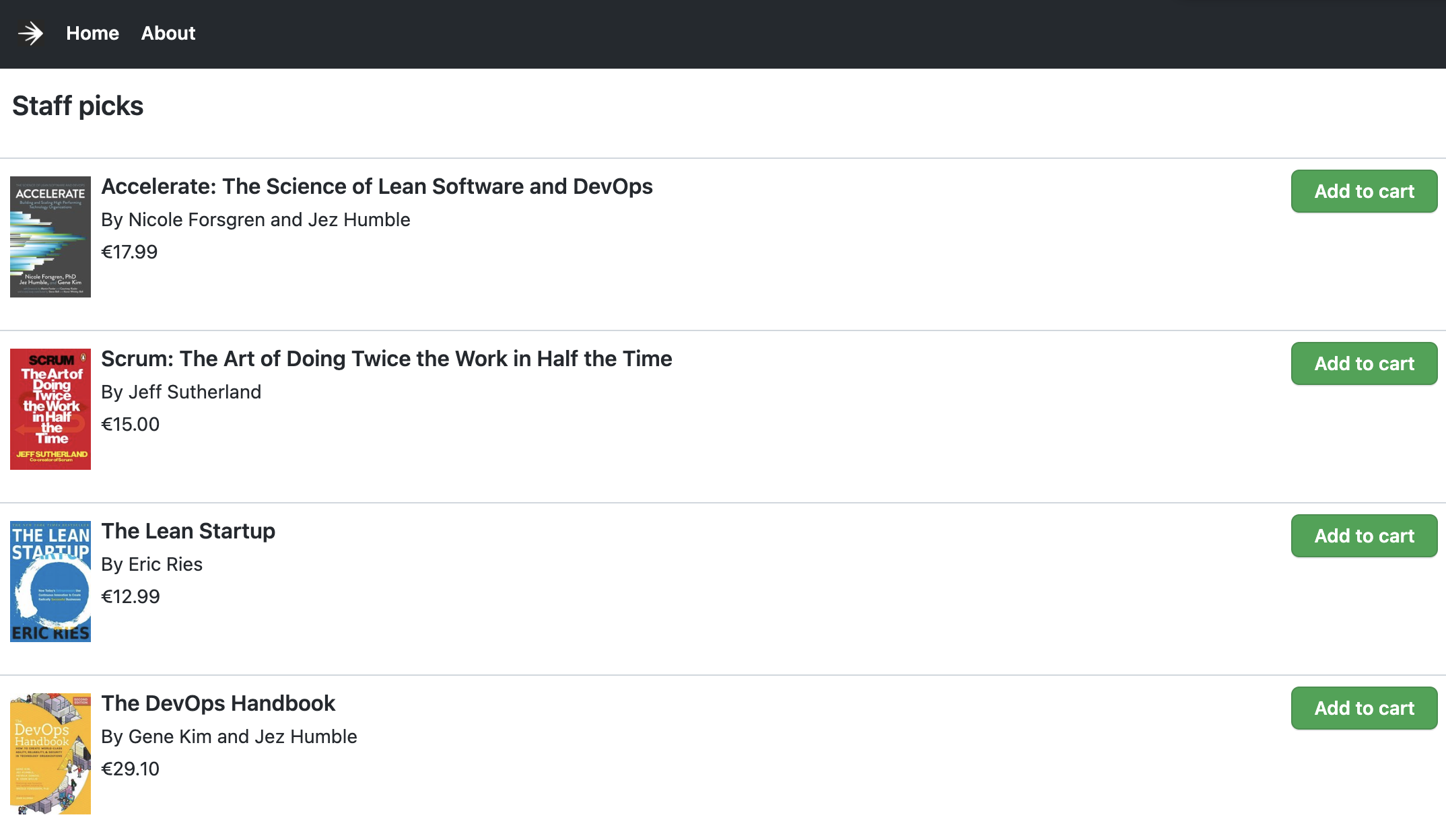Screen dimensions: 1446x840
Task: Click 'The Lean Startup' title
Action: [x=188, y=531]
